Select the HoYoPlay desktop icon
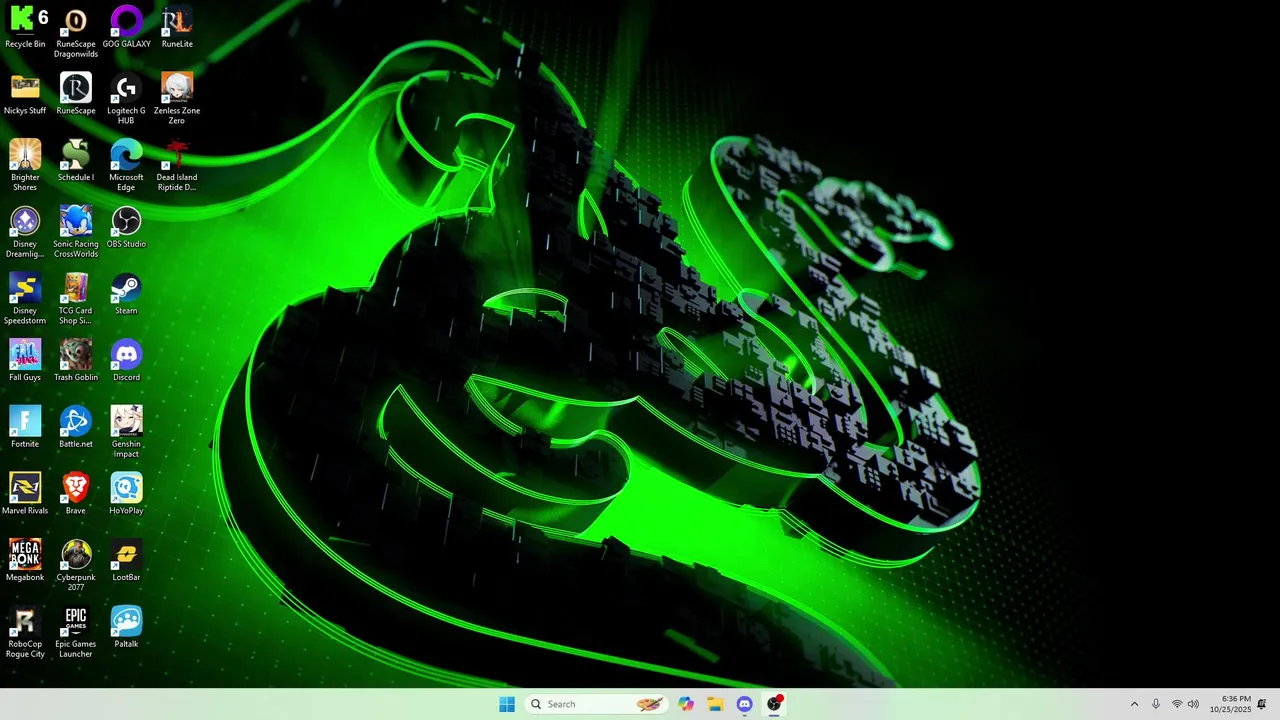Screen dimensions: 1280x720 [126, 494]
